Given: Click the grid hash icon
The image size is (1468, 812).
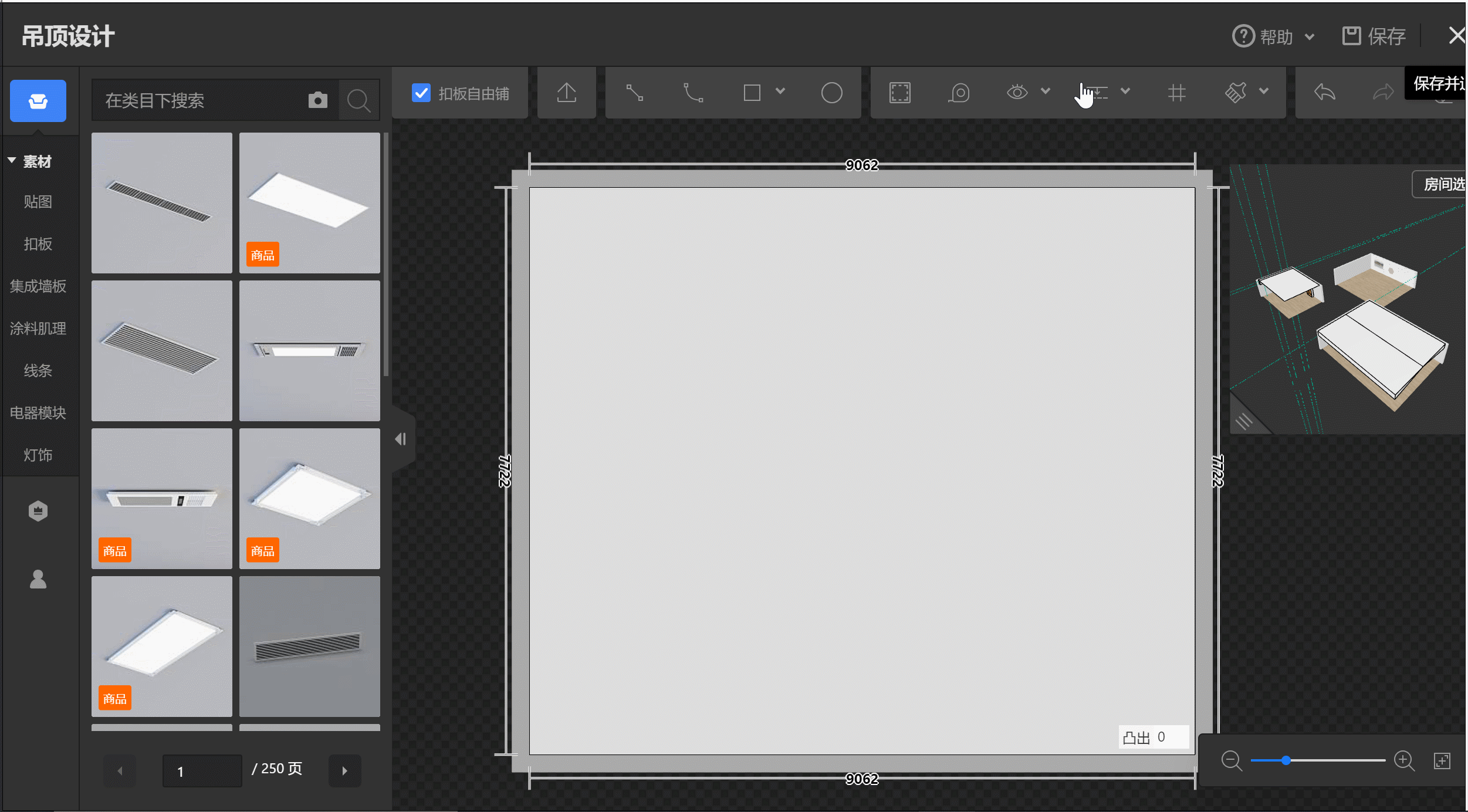Looking at the screenshot, I should [1176, 93].
